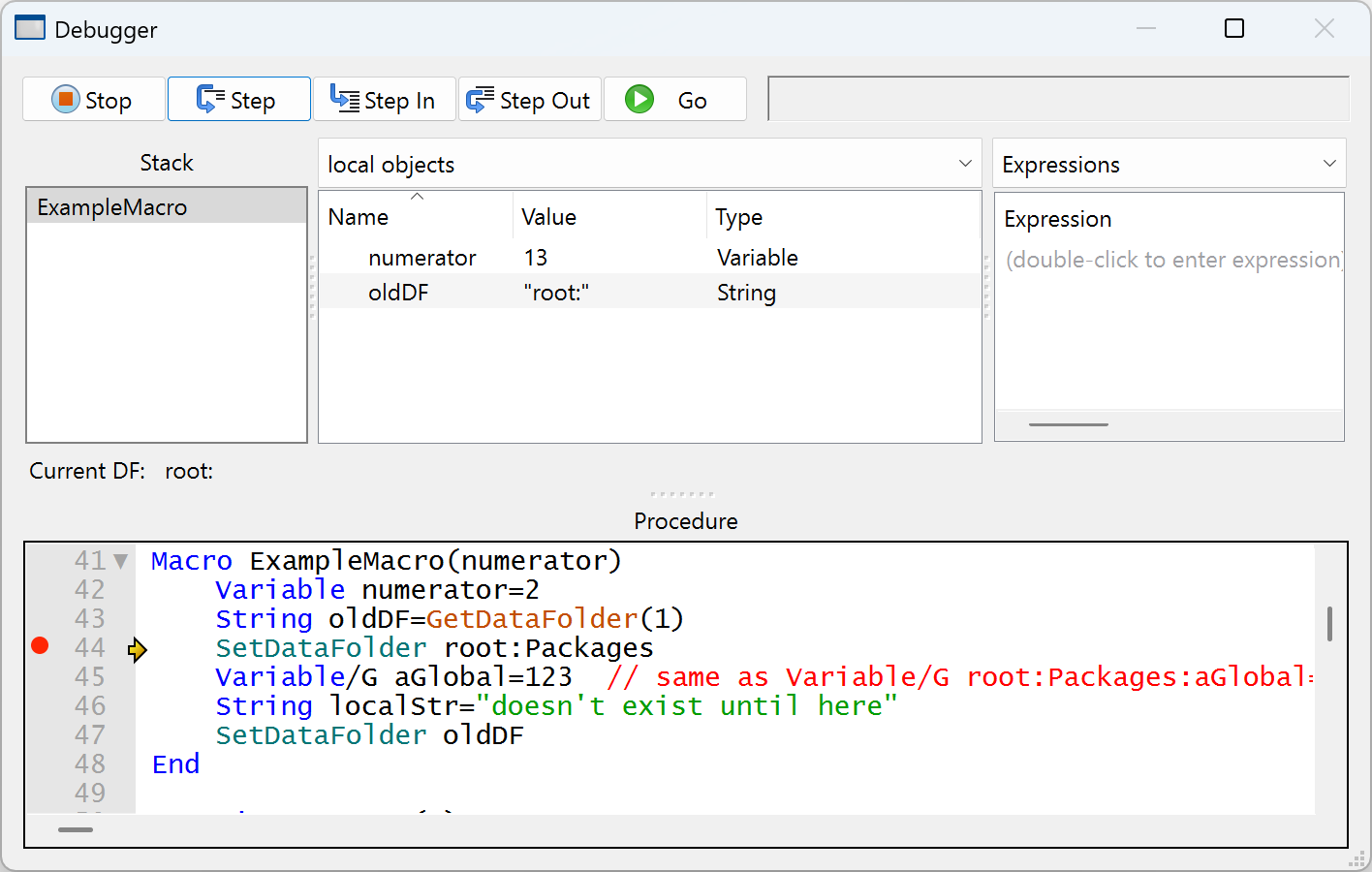Open the local objects dropdown

point(649,164)
